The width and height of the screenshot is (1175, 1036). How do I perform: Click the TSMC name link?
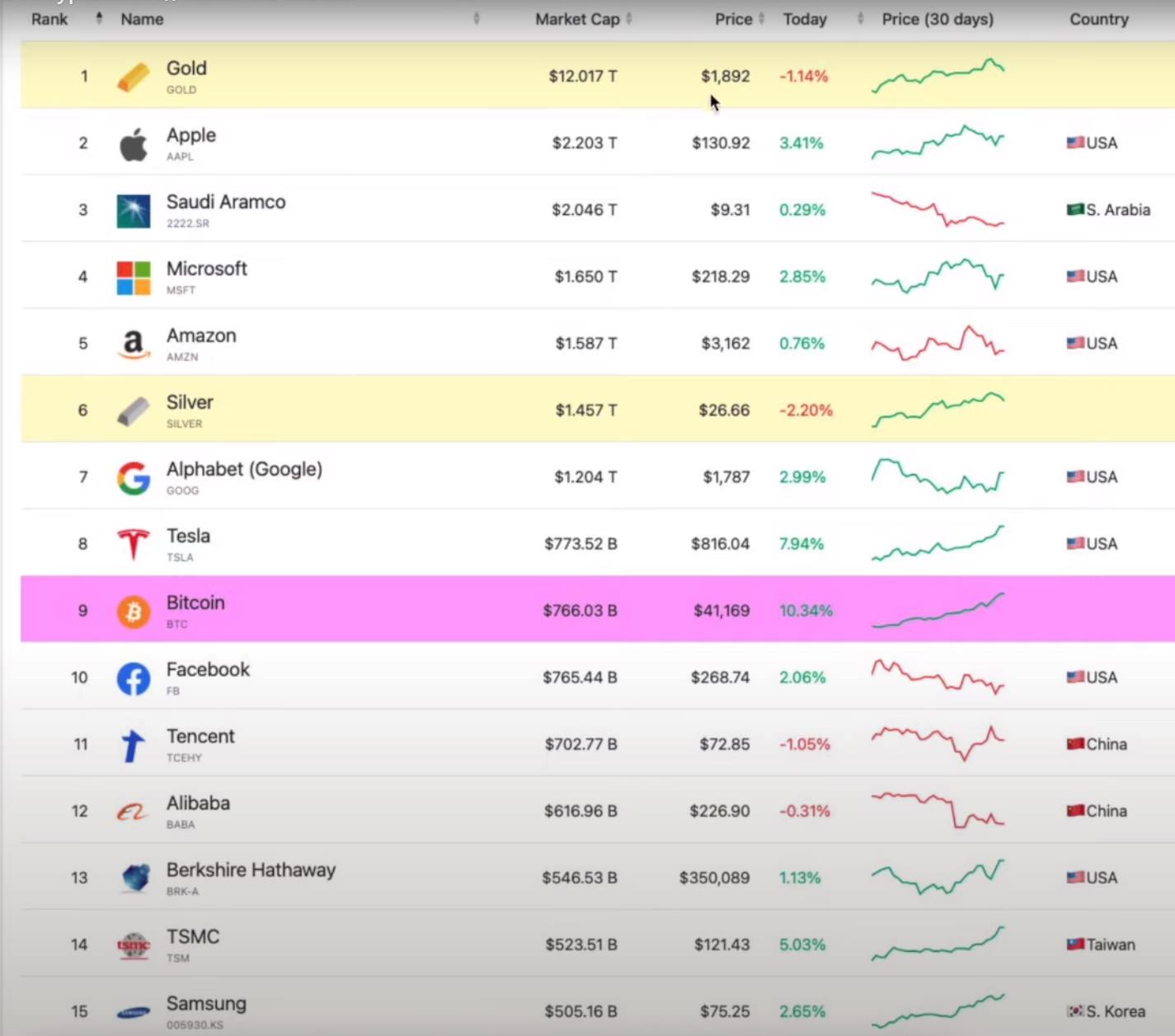click(x=193, y=937)
